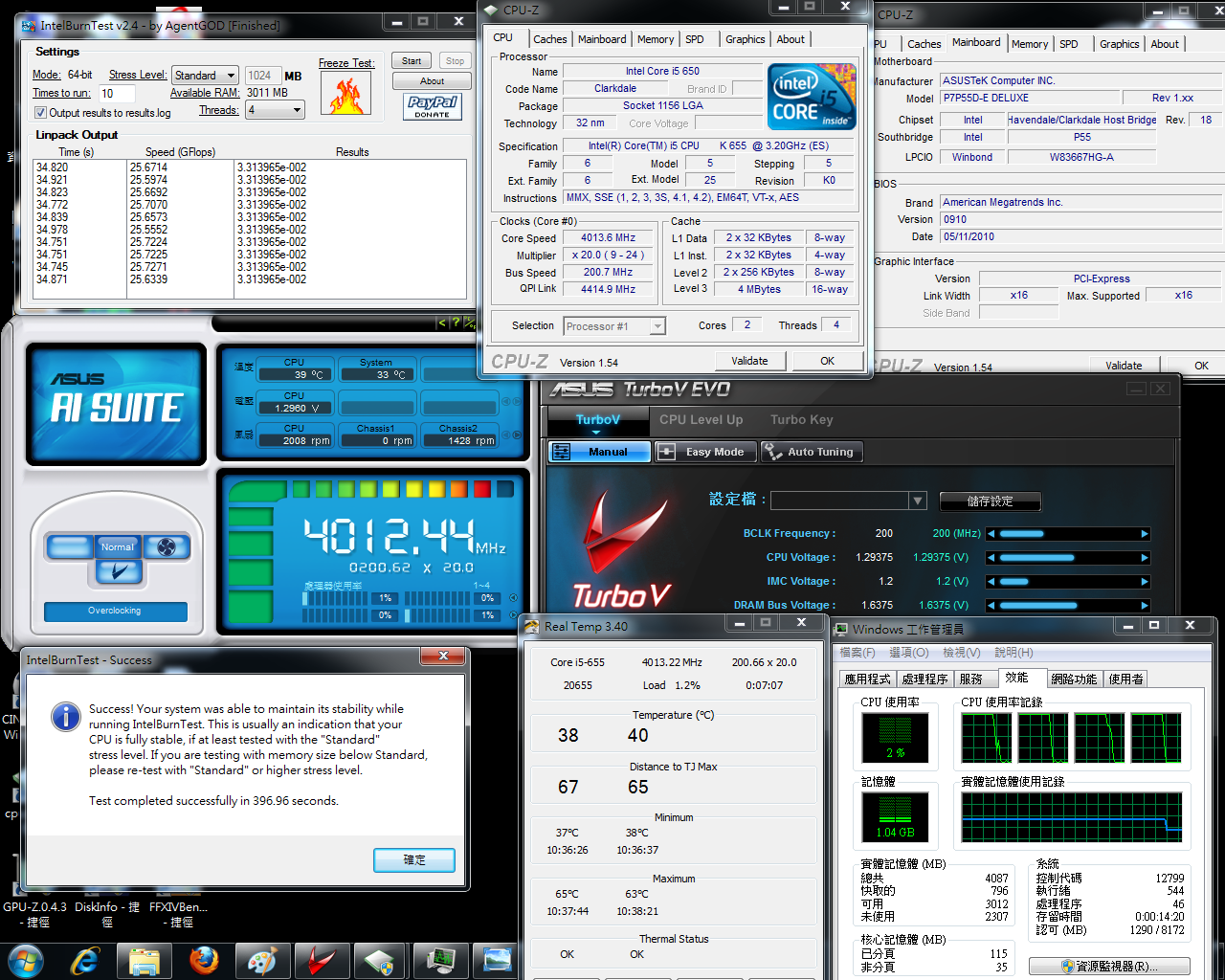Click the CPU Voltage slider track

click(1068, 558)
